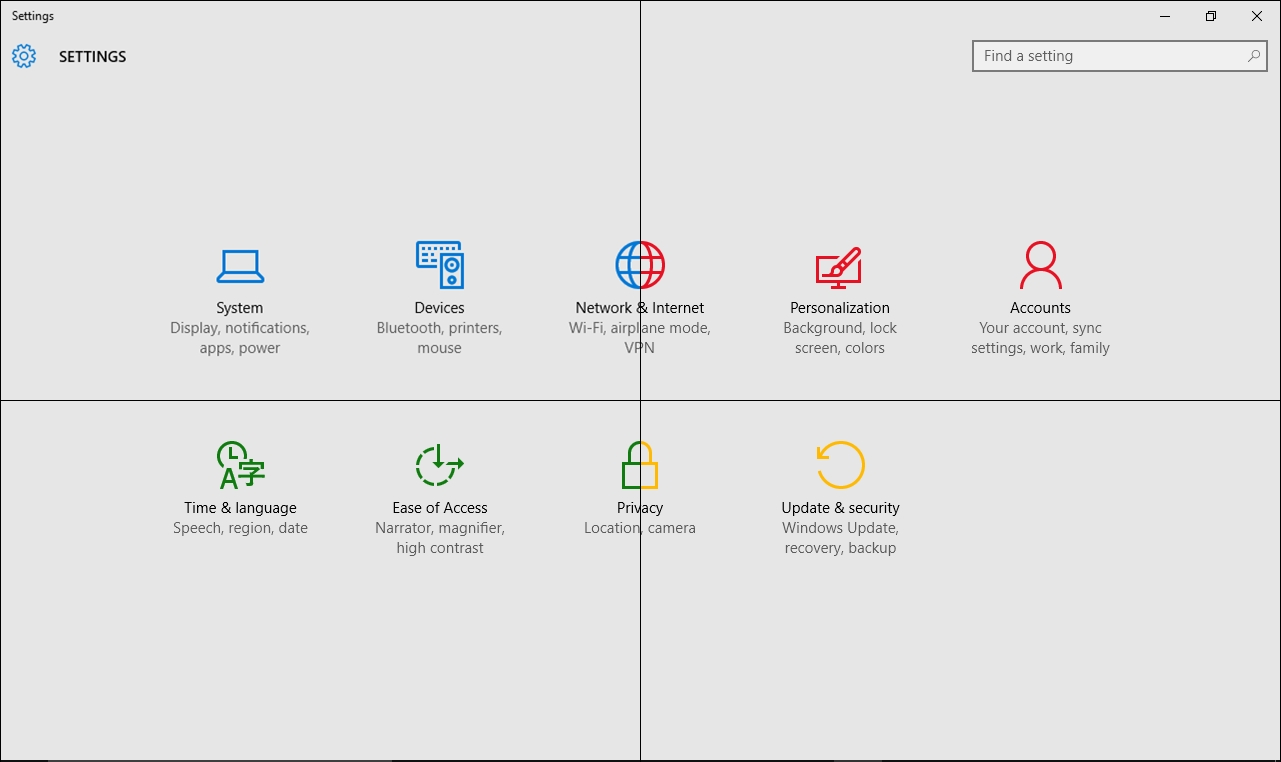Open Time & language clock icon
The image size is (1281, 762).
[x=240, y=465]
